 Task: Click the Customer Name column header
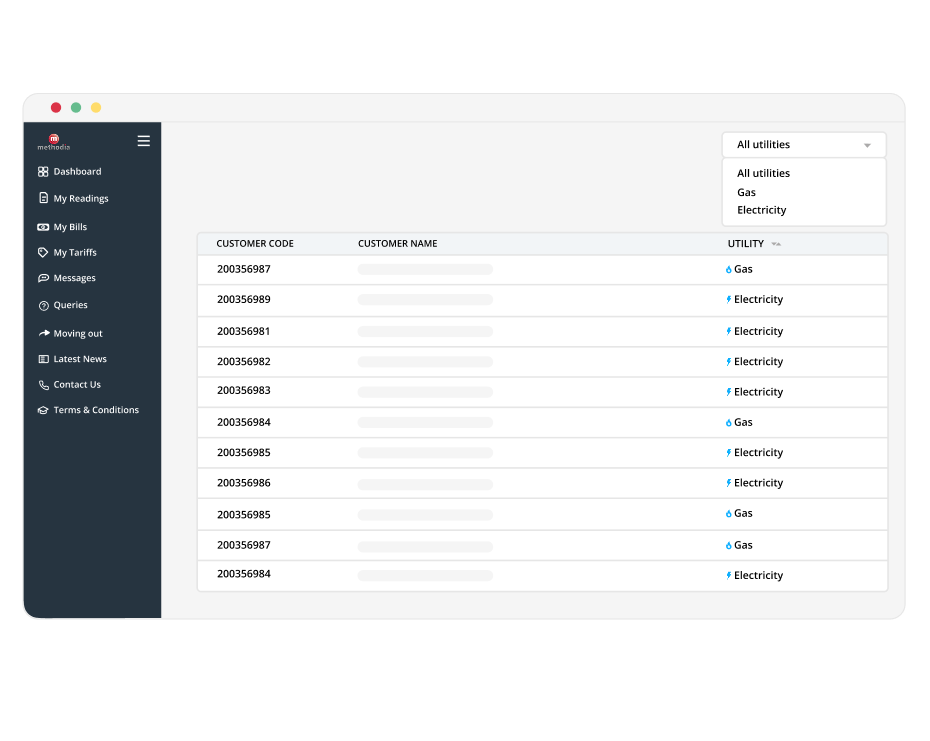click(397, 244)
